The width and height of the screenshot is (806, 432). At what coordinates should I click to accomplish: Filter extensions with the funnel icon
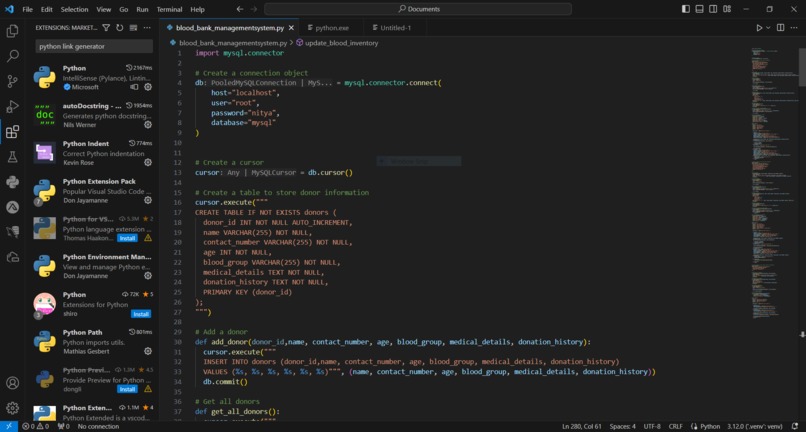coord(106,28)
